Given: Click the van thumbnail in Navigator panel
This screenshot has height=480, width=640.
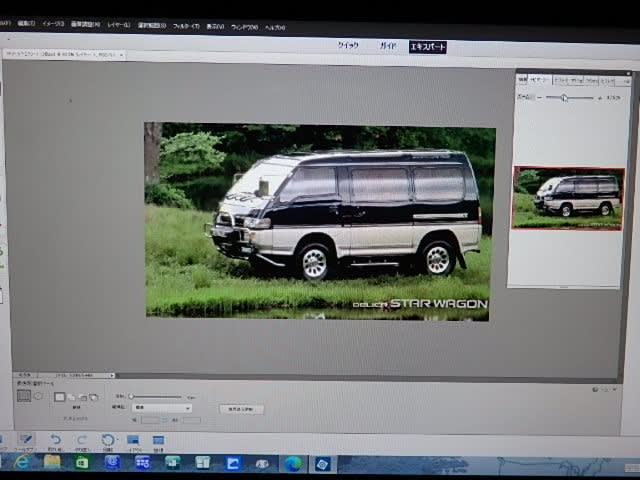Looking at the screenshot, I should [568, 198].
